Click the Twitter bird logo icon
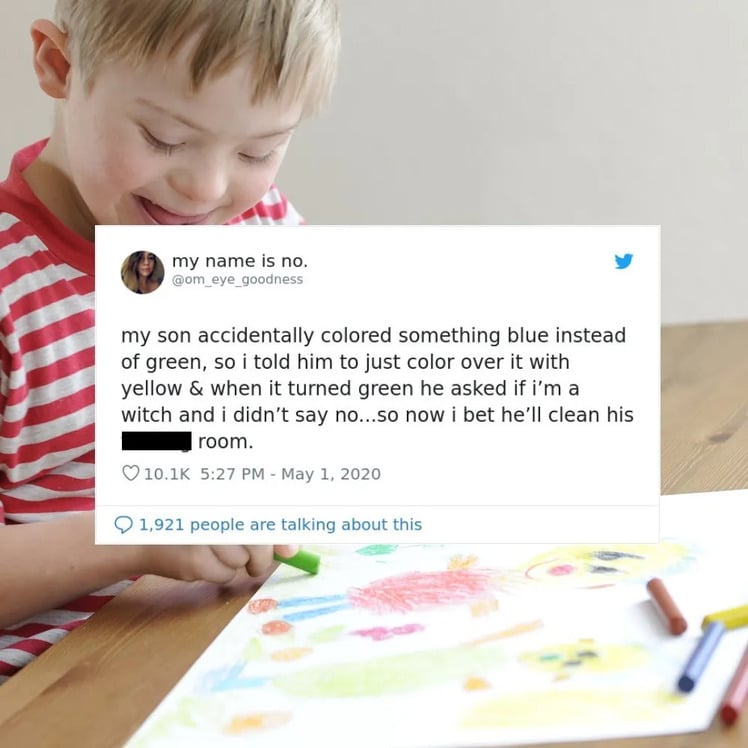The height and width of the screenshot is (748, 748). 623,261
